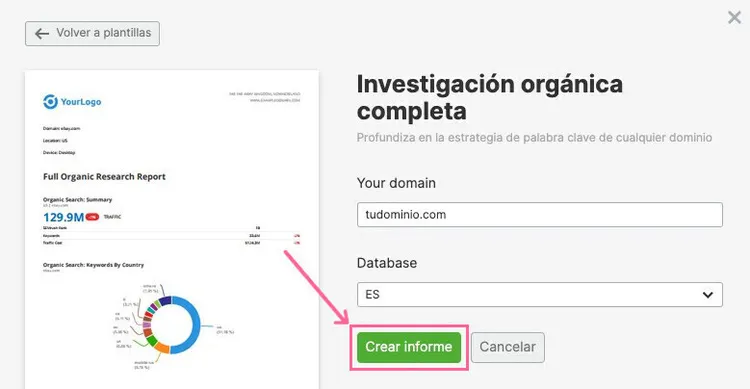Screen dimensions: 750x389
Task: Click the Organic Search: Keywords By Country heading
Action: (93, 265)
